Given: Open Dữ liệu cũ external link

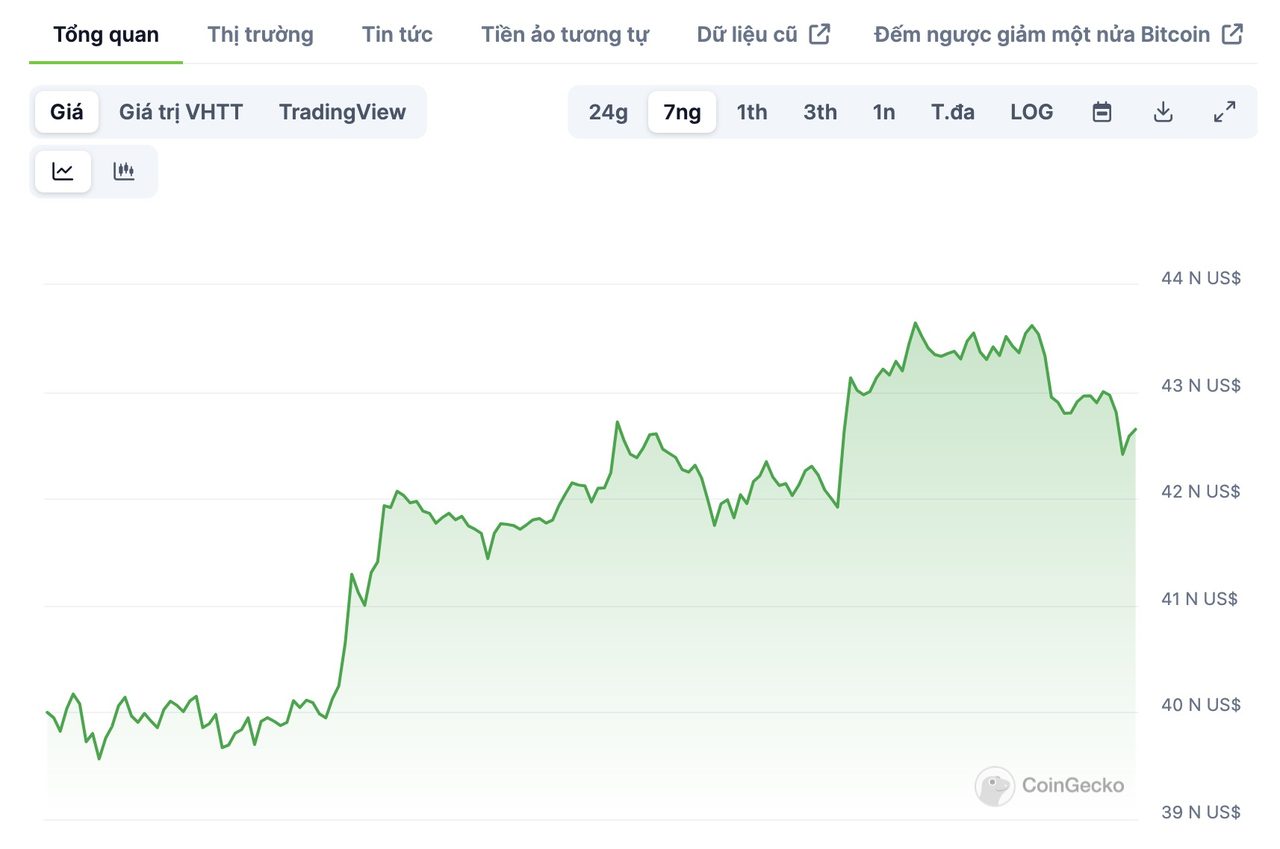Looking at the screenshot, I should coord(764,35).
